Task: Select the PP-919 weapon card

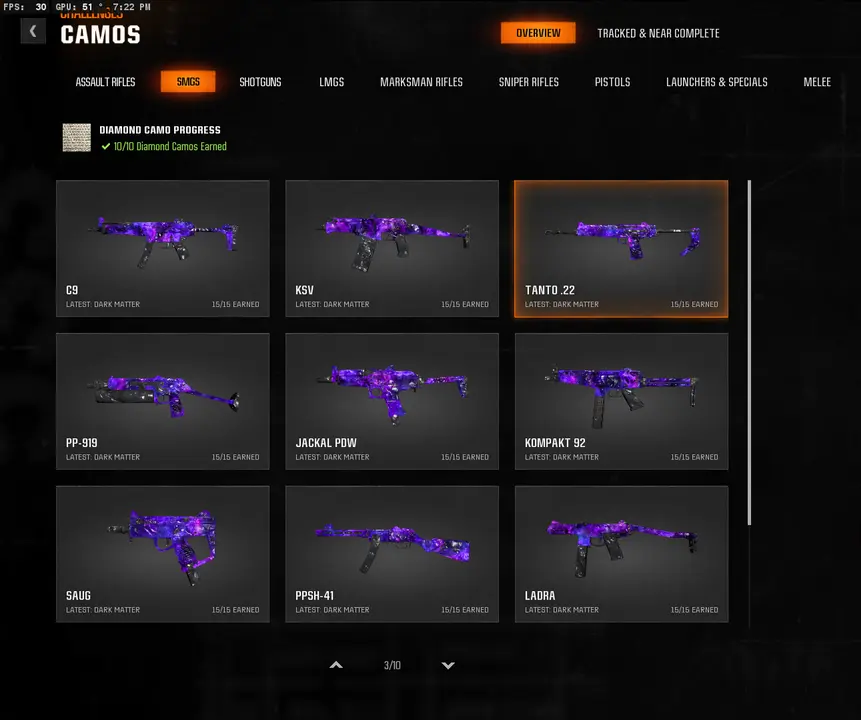Action: click(x=163, y=401)
